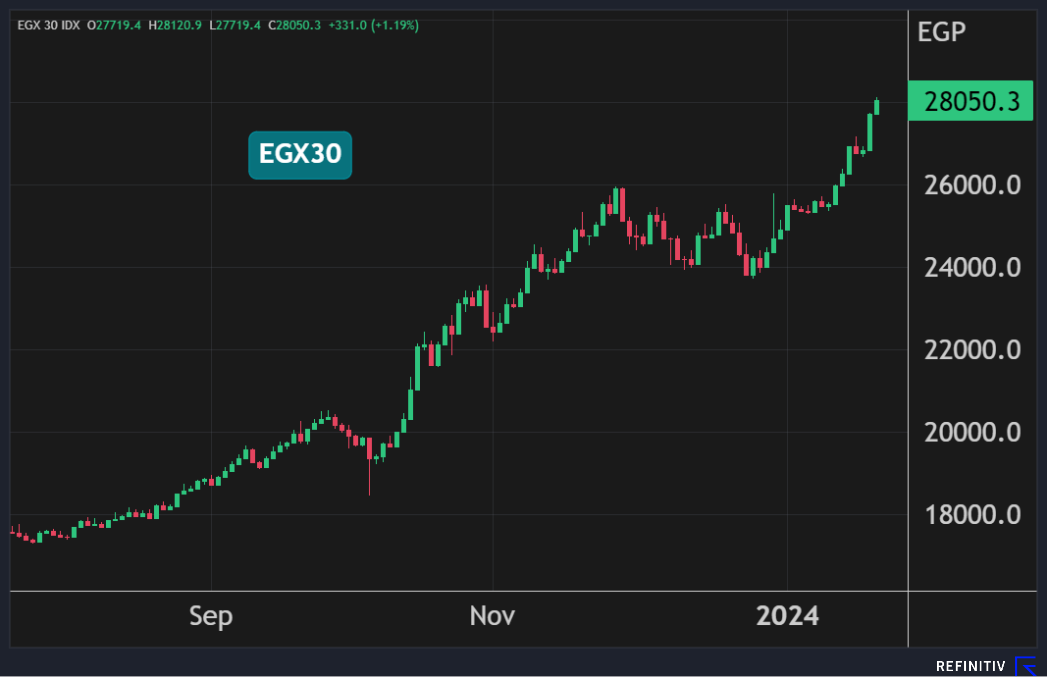Select the close value C28050.3 in header
Image resolution: width=1047 pixels, height=677 pixels.
294,25
